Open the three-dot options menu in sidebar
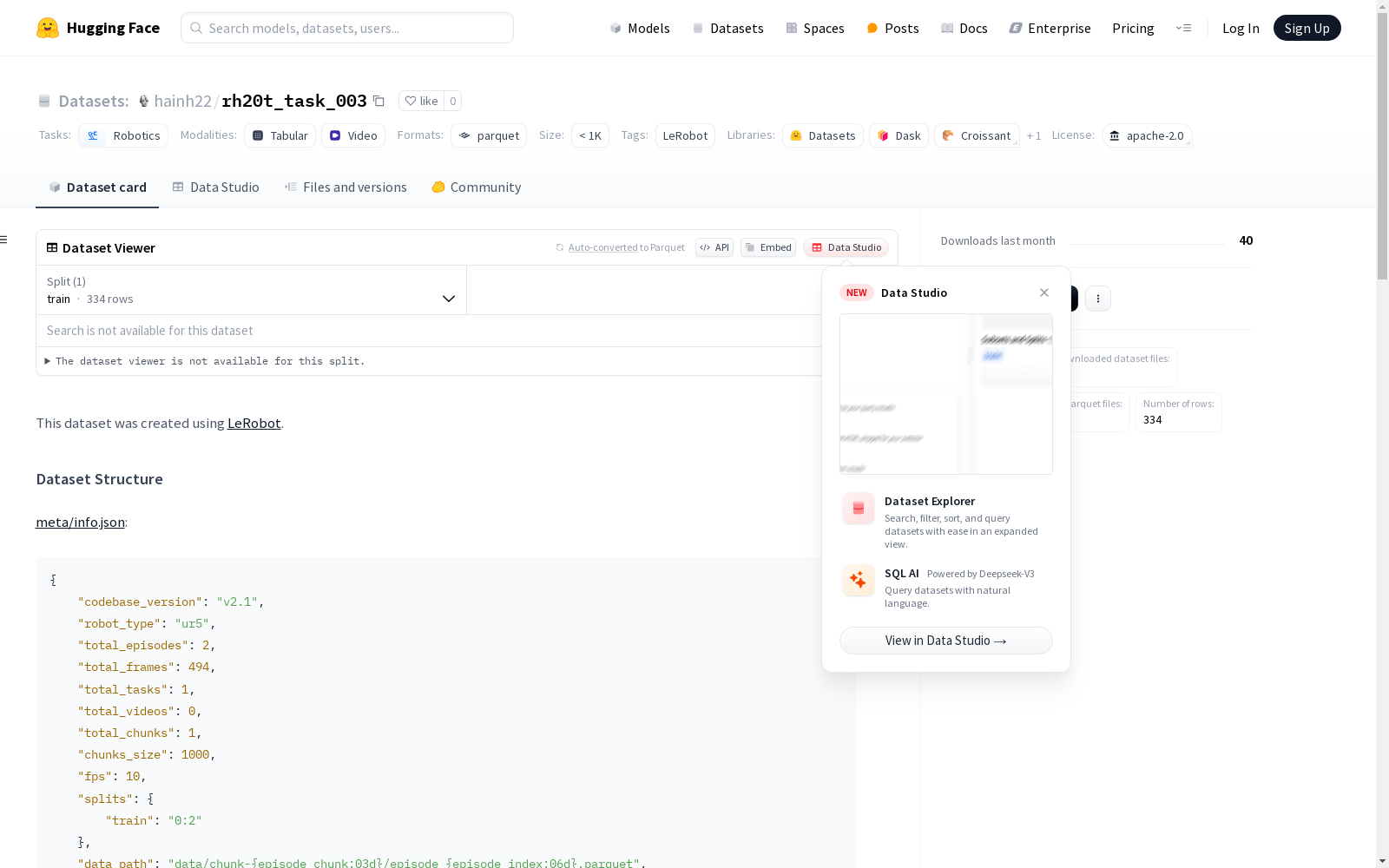Viewport: 1389px width, 868px height. [1098, 299]
